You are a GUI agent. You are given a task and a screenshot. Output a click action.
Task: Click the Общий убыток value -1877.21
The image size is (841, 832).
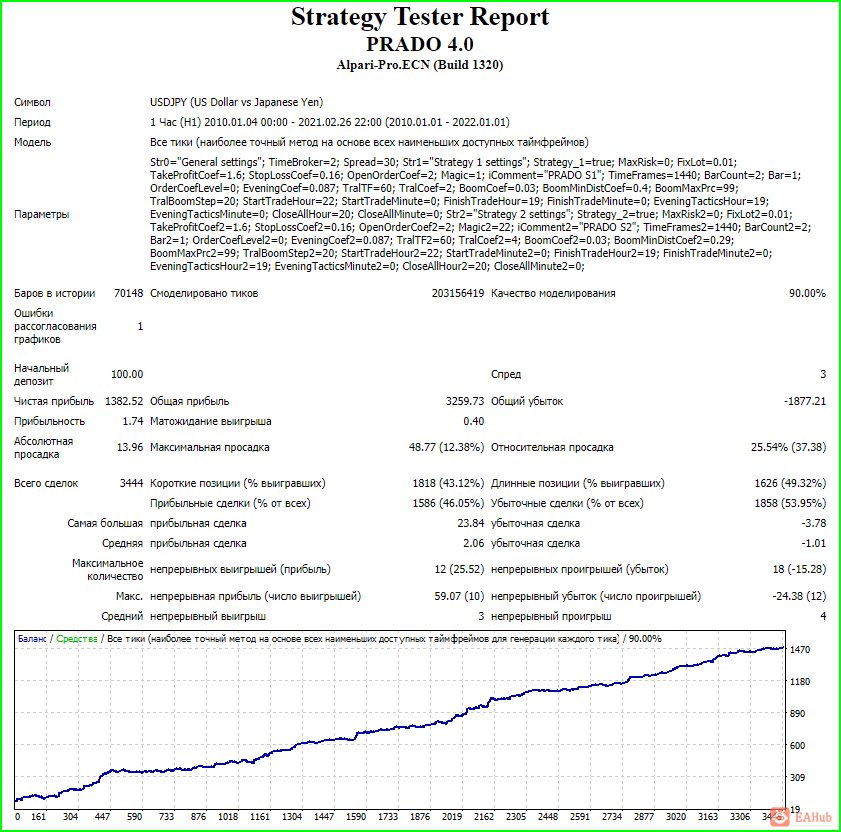[805, 401]
